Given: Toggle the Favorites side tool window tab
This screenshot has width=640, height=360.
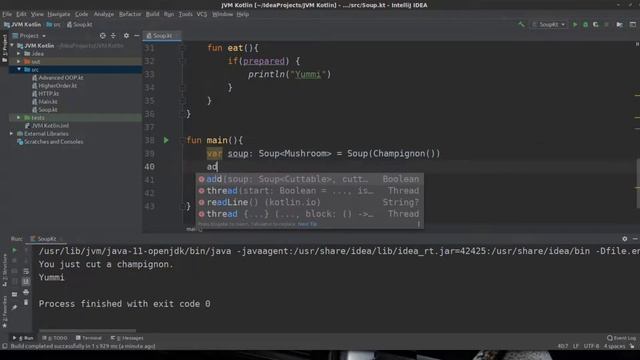Looking at the screenshot, I should click(x=4, y=312).
